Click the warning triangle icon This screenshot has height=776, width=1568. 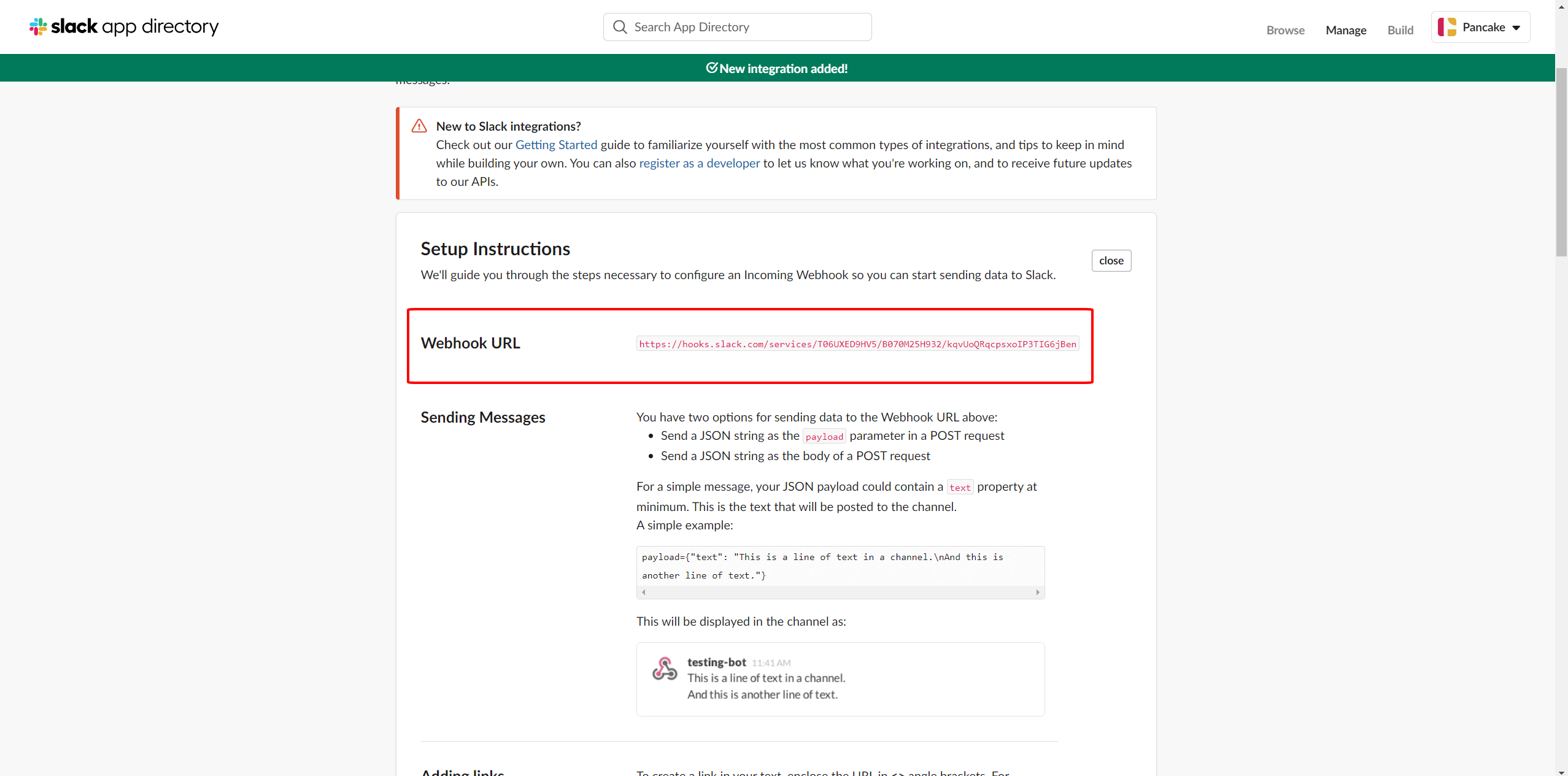pos(419,126)
